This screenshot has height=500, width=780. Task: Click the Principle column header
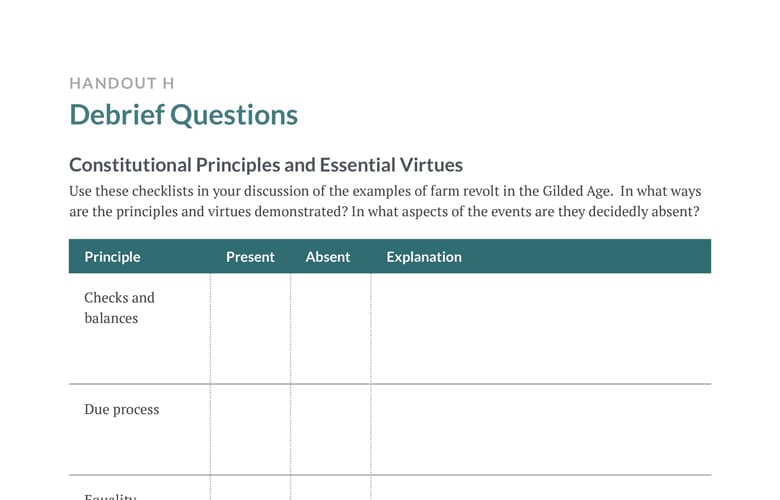[112, 257]
